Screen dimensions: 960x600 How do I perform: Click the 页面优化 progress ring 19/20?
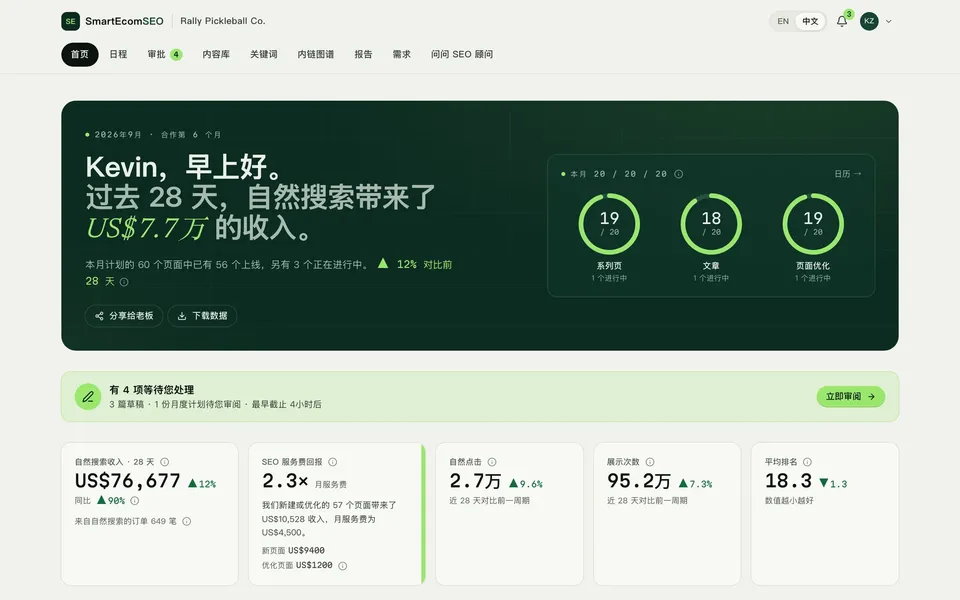click(x=813, y=224)
